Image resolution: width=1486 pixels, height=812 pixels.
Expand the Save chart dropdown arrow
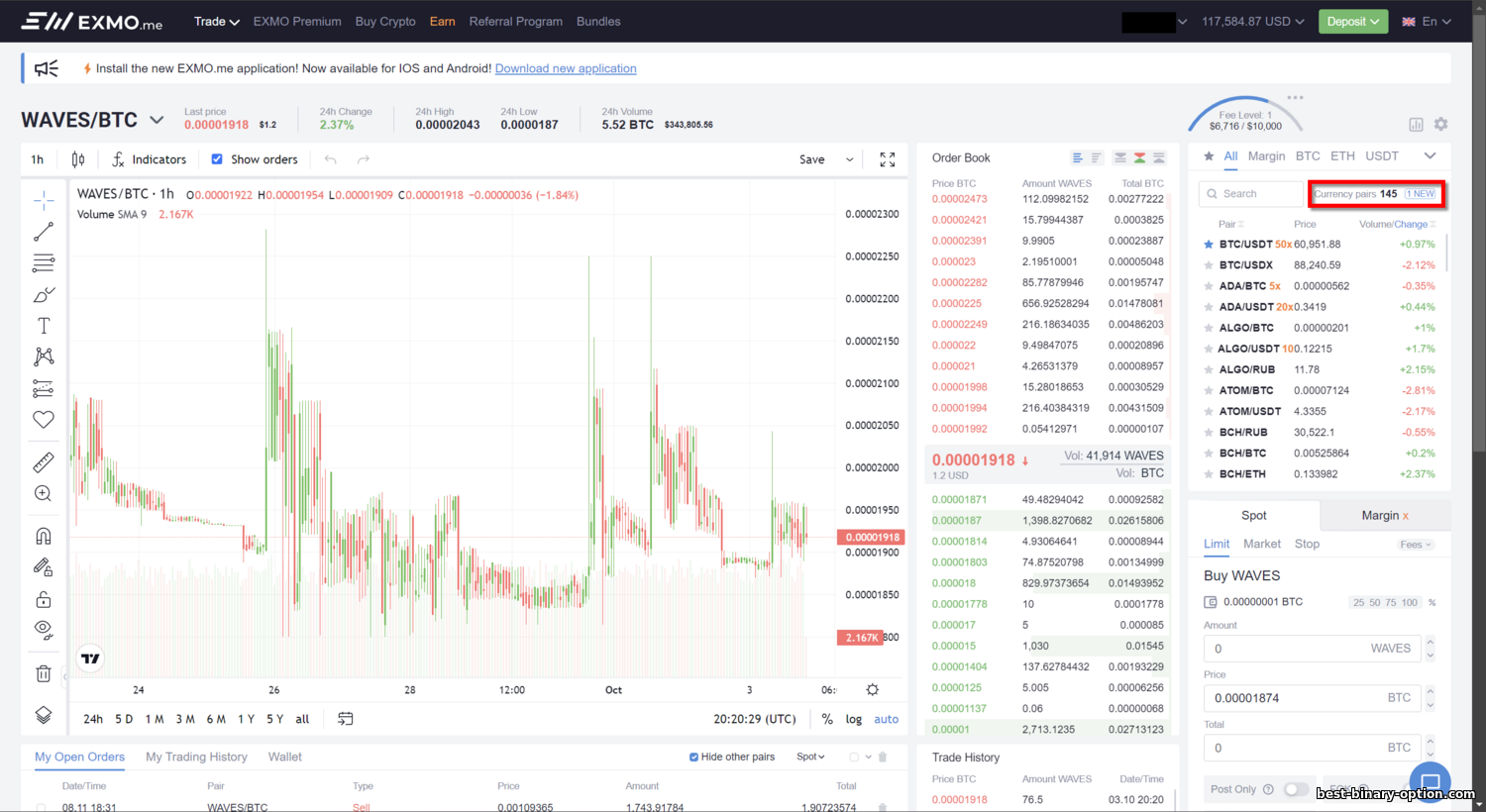(x=850, y=159)
